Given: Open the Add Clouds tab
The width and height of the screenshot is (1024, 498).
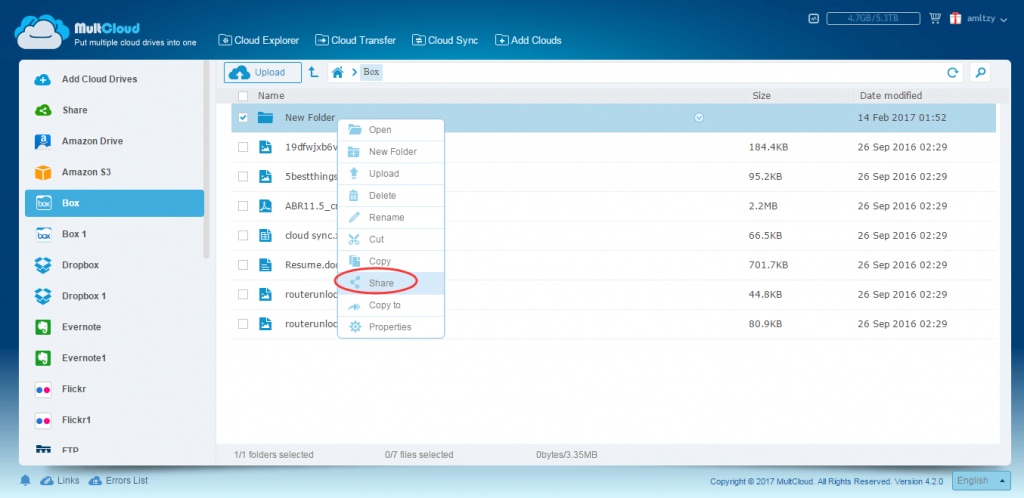Looking at the screenshot, I should pyautogui.click(x=528, y=40).
